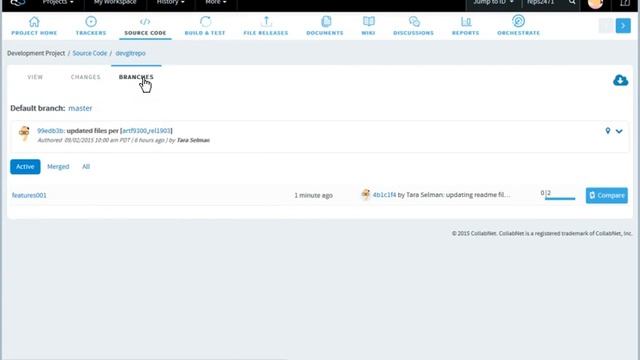
Task: Click the Development Project breadcrumb text
Action: pyautogui.click(x=36, y=53)
